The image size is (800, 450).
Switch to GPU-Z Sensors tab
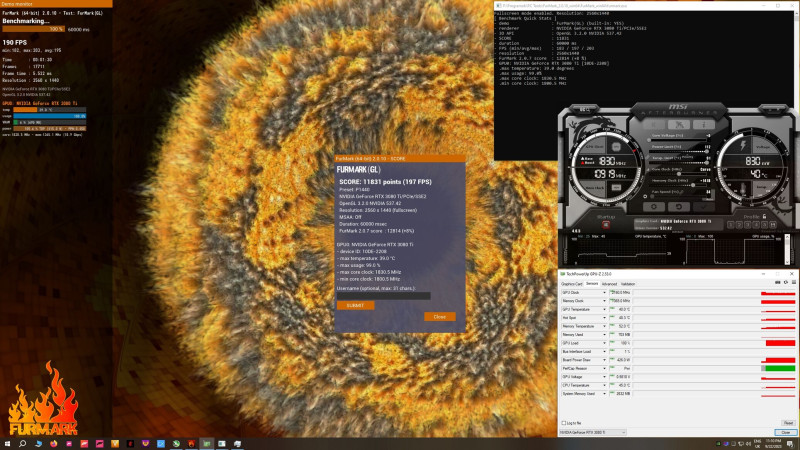[592, 284]
